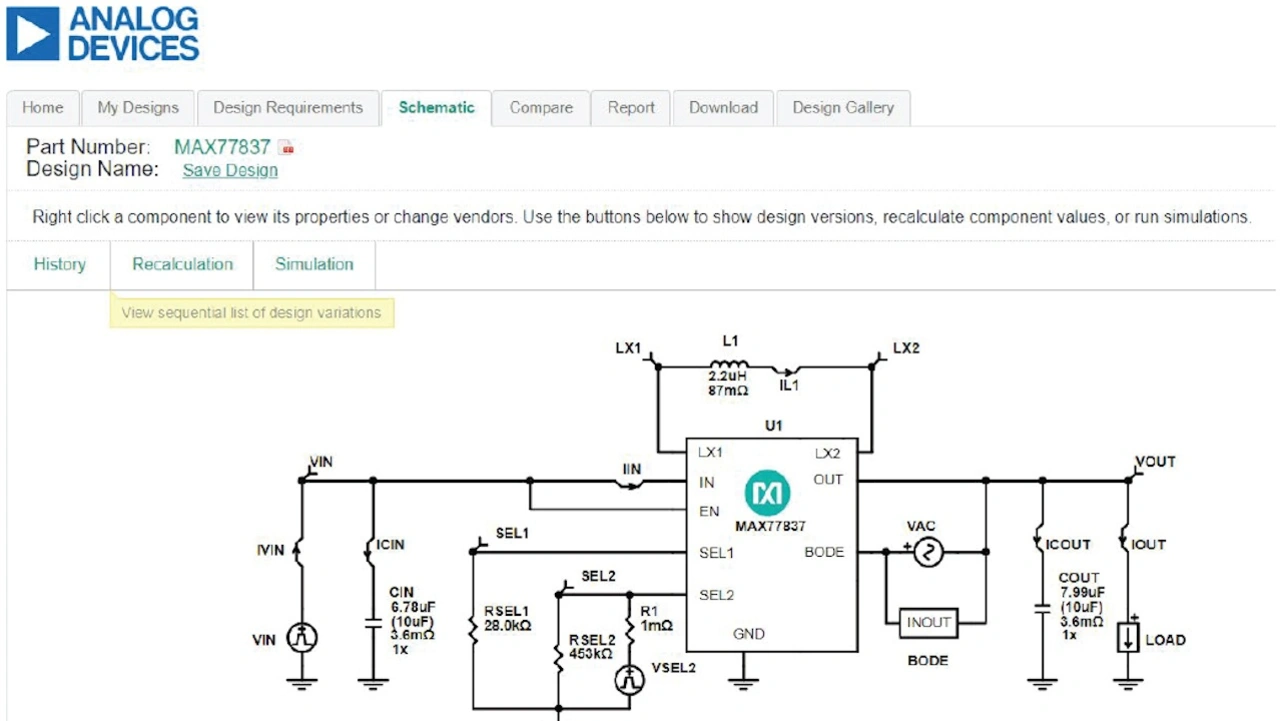
Task: Click the VIN voltage source symbol
Action: pos(302,638)
